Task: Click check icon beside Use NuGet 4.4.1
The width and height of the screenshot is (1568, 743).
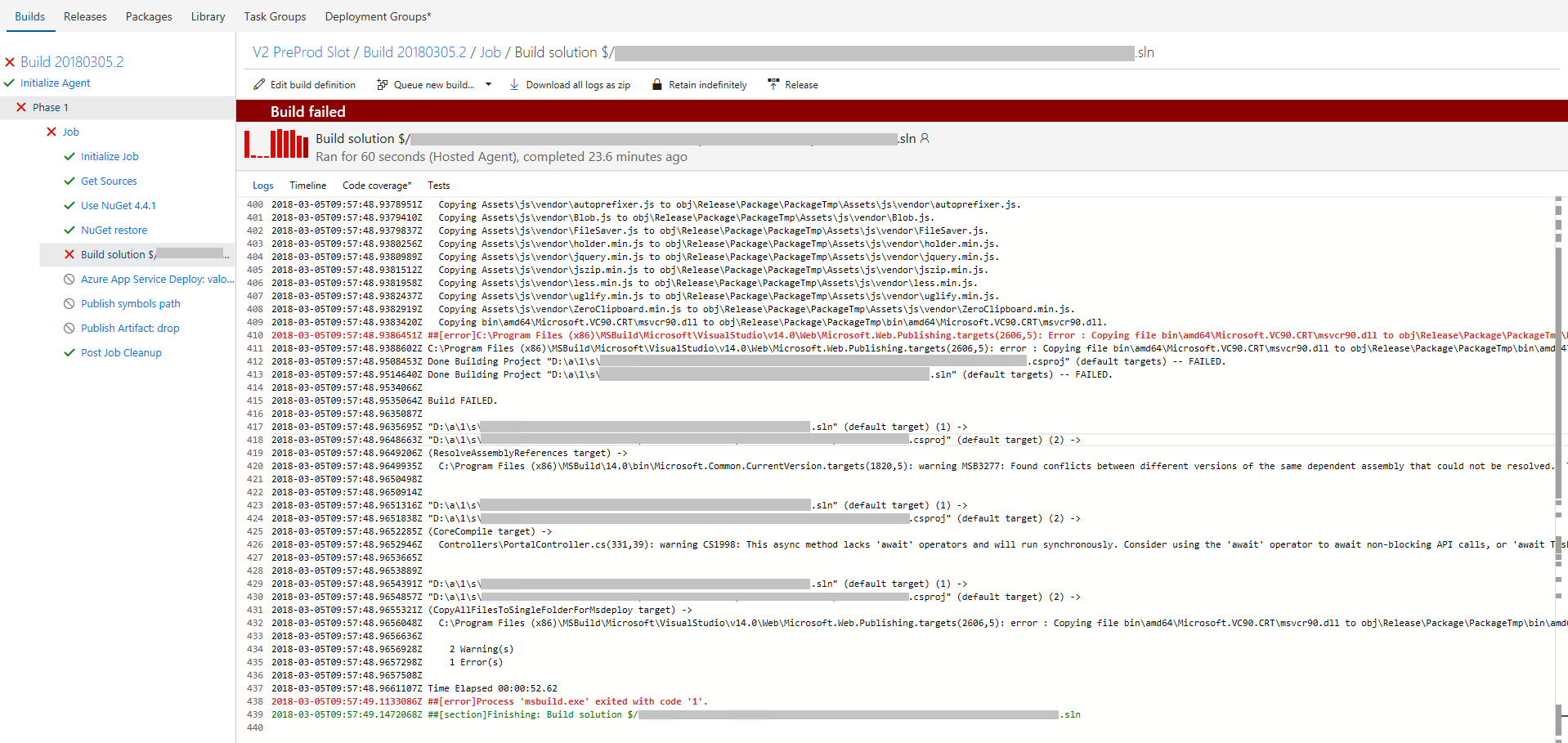Action: click(69, 205)
